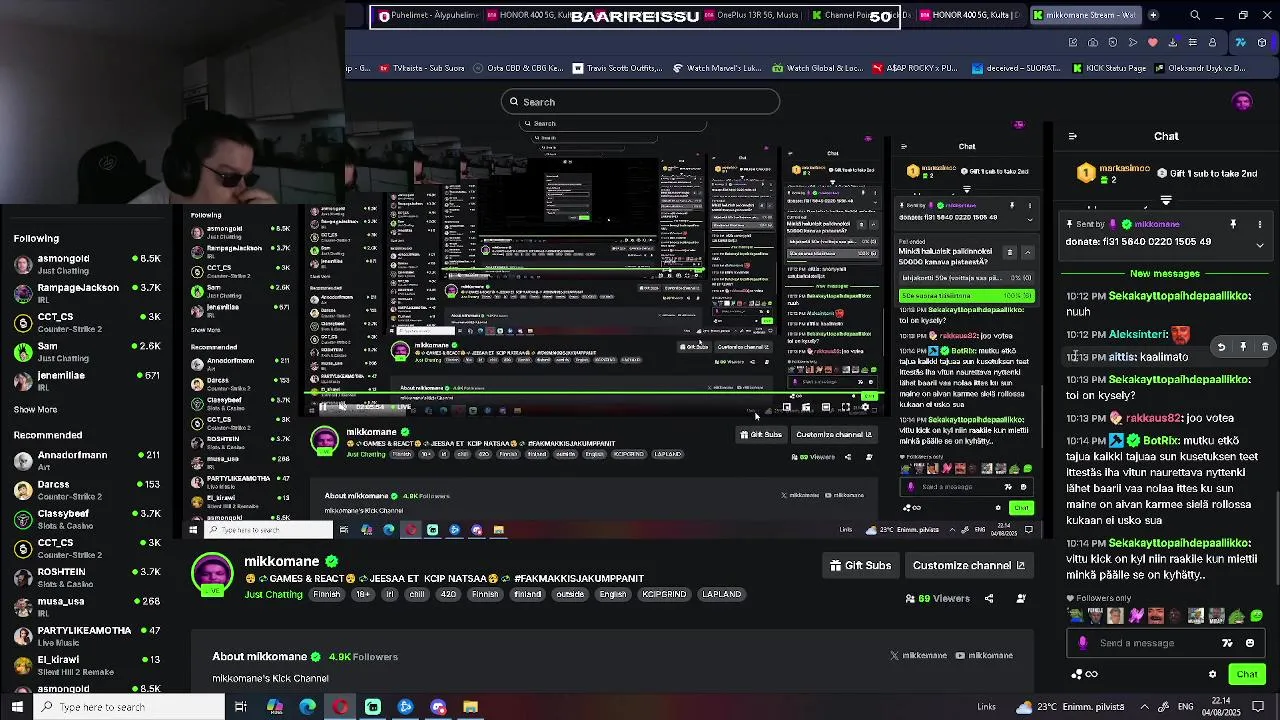Click the Kick Search field
The height and width of the screenshot is (720, 1280).
(640, 102)
